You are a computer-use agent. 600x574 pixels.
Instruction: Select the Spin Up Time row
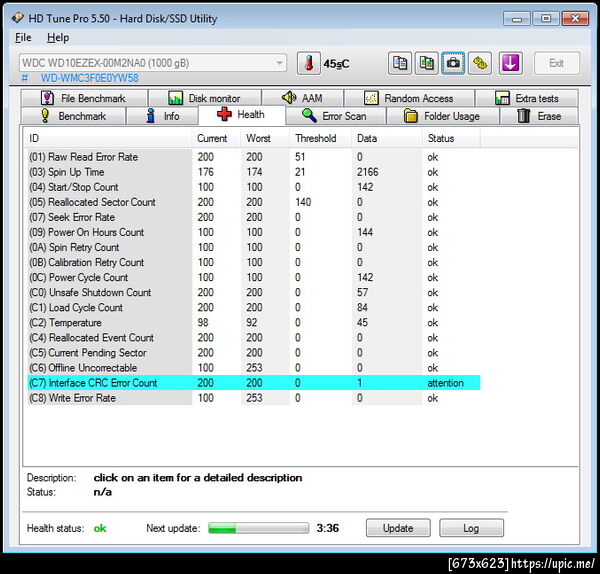(254, 172)
